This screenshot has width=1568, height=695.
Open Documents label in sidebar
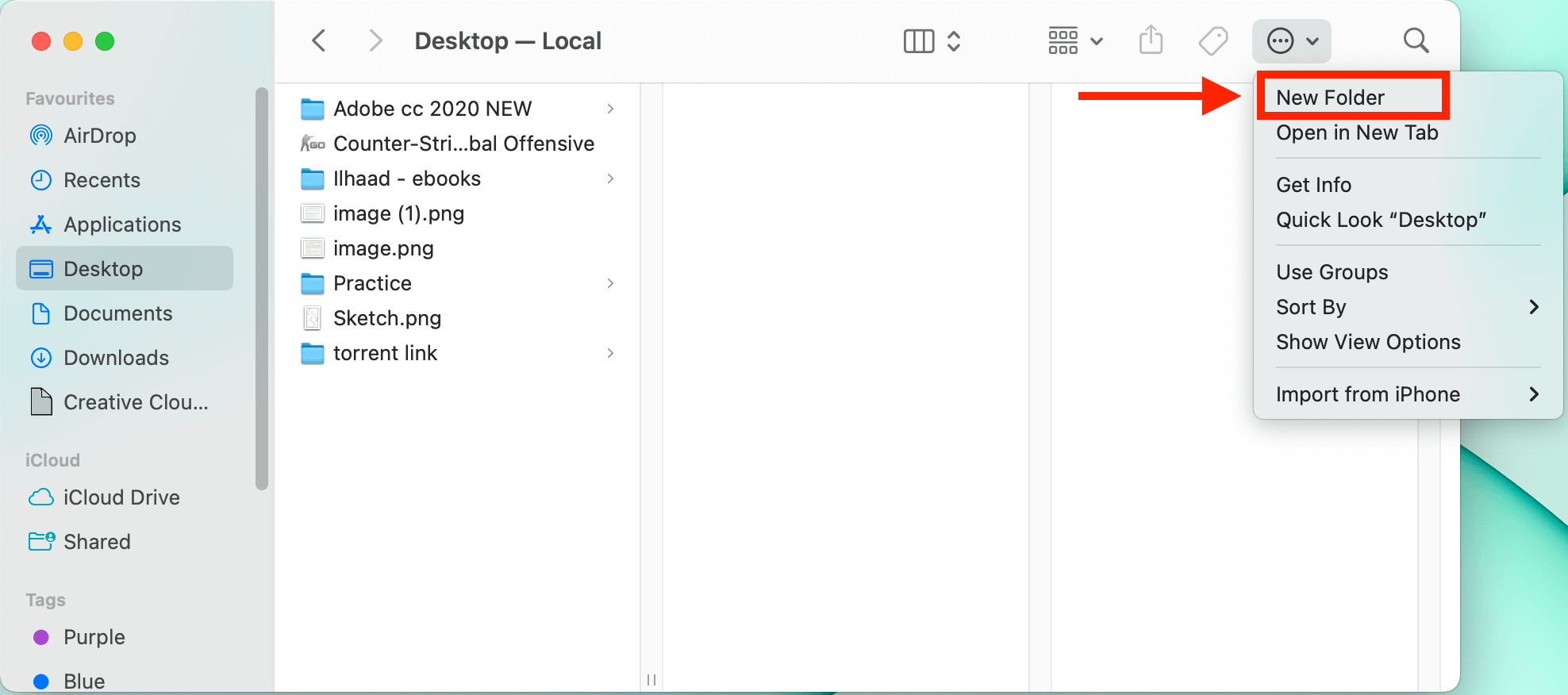[x=118, y=313]
